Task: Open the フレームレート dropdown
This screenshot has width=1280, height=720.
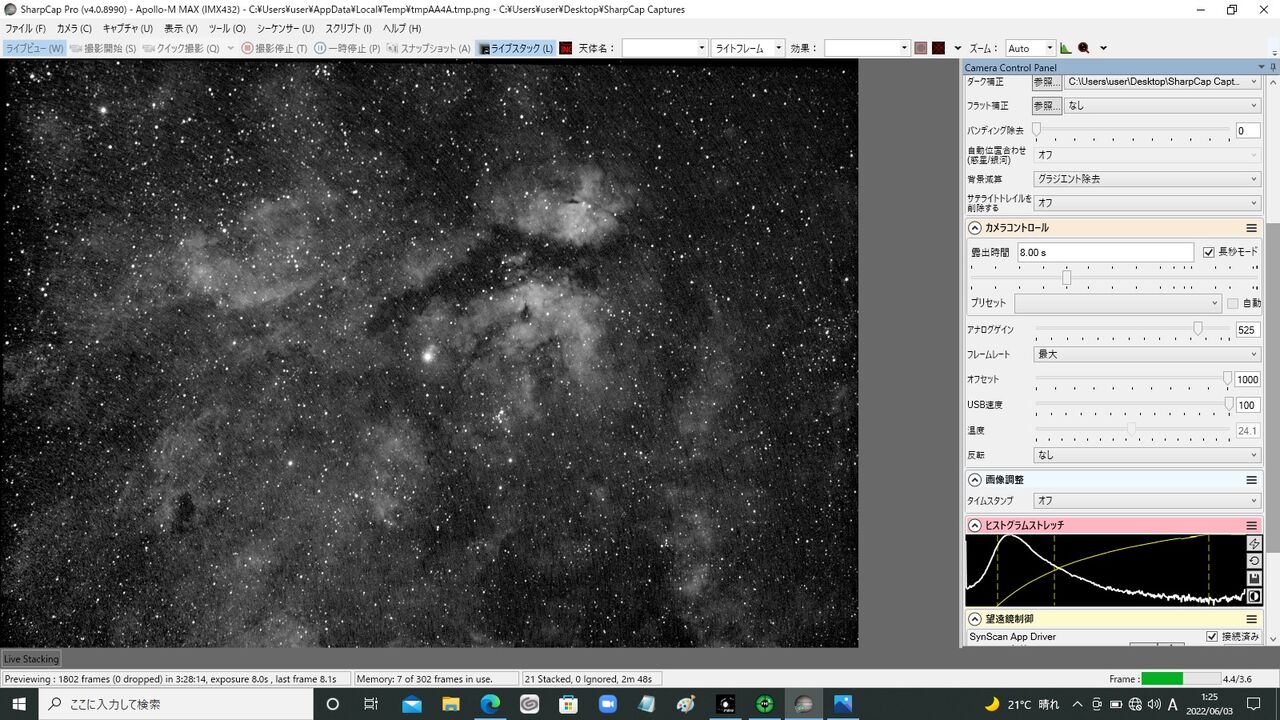Action: 1147,354
